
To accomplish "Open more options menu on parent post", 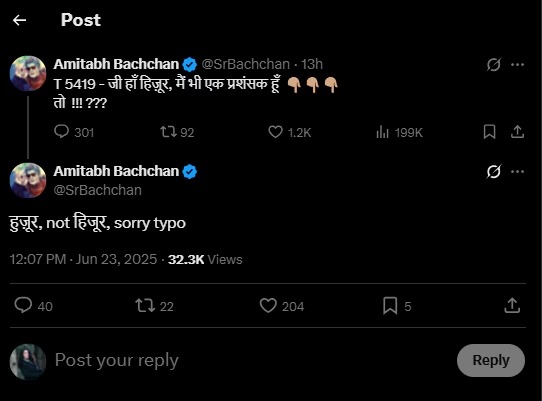I will click(517, 65).
